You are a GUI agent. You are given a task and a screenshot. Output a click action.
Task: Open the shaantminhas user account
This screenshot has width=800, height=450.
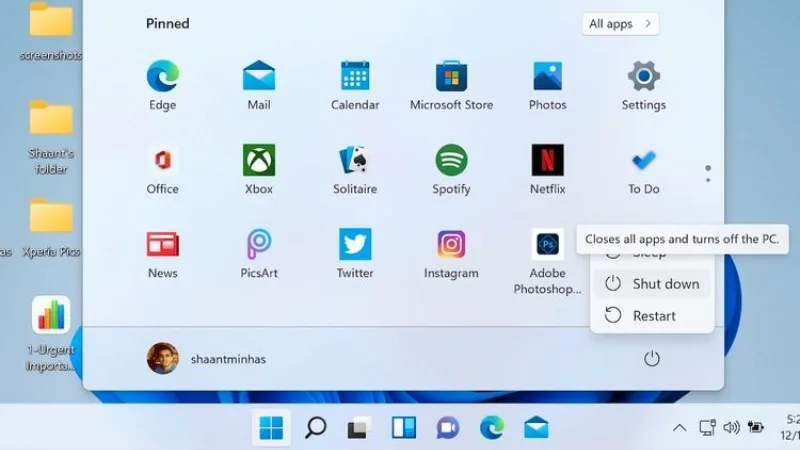click(x=206, y=359)
